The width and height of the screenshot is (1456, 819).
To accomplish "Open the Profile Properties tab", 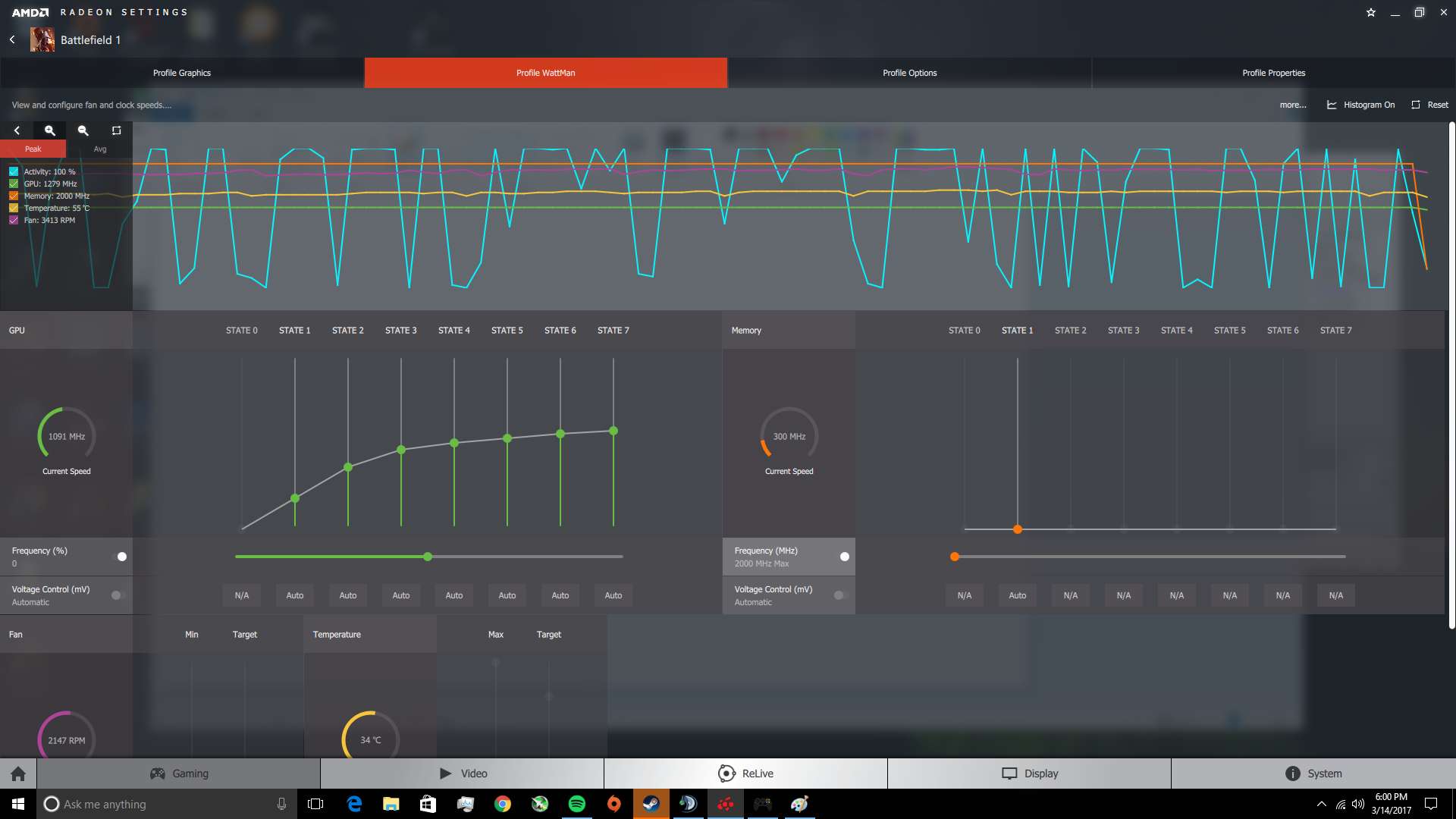I will coord(1274,73).
